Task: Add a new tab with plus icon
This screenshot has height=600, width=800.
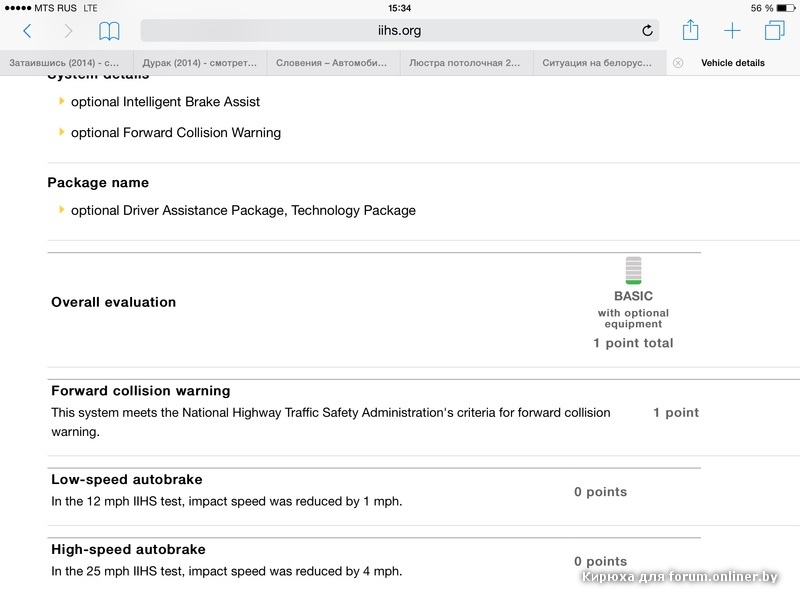Action: 732,31
